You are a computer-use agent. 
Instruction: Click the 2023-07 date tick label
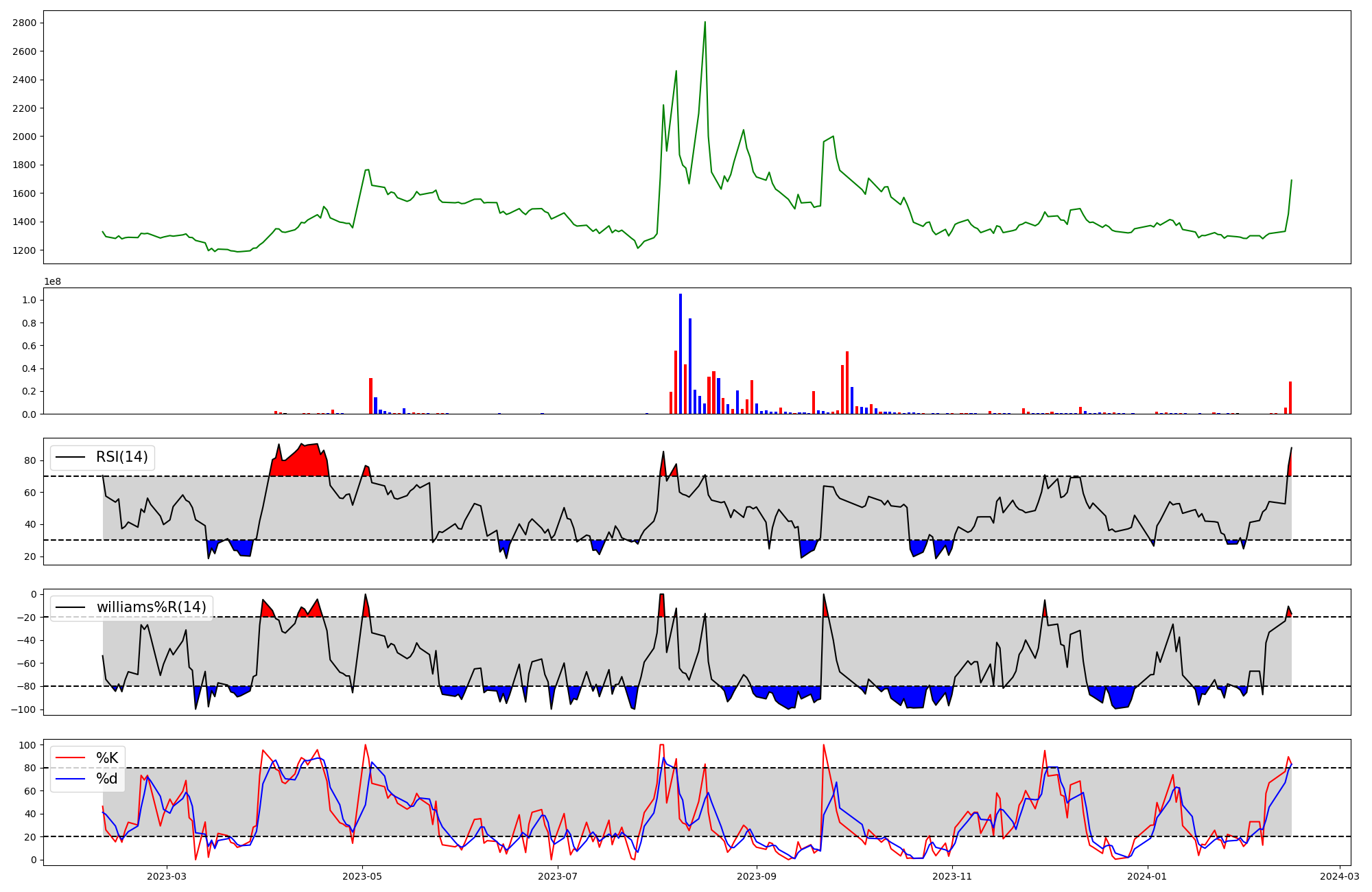click(558, 876)
